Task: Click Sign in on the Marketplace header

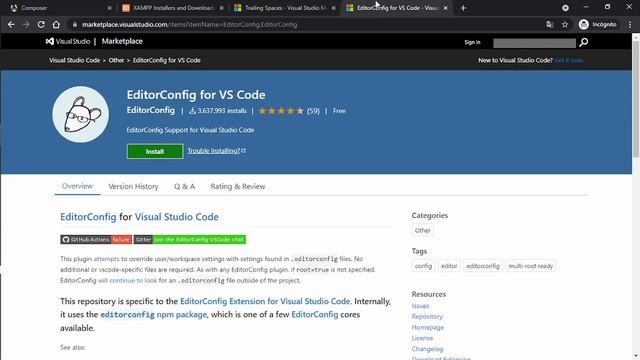Action: (472, 42)
